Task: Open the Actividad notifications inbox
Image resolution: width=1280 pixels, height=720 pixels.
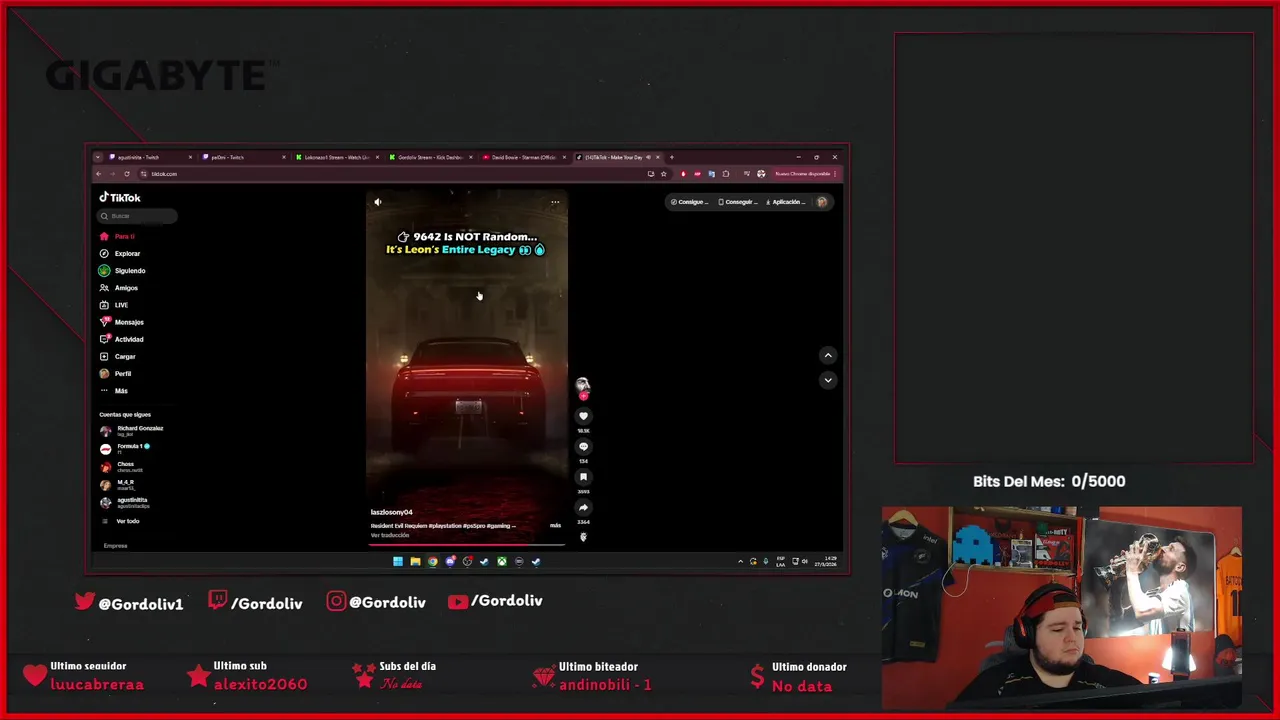Action: (x=122, y=339)
